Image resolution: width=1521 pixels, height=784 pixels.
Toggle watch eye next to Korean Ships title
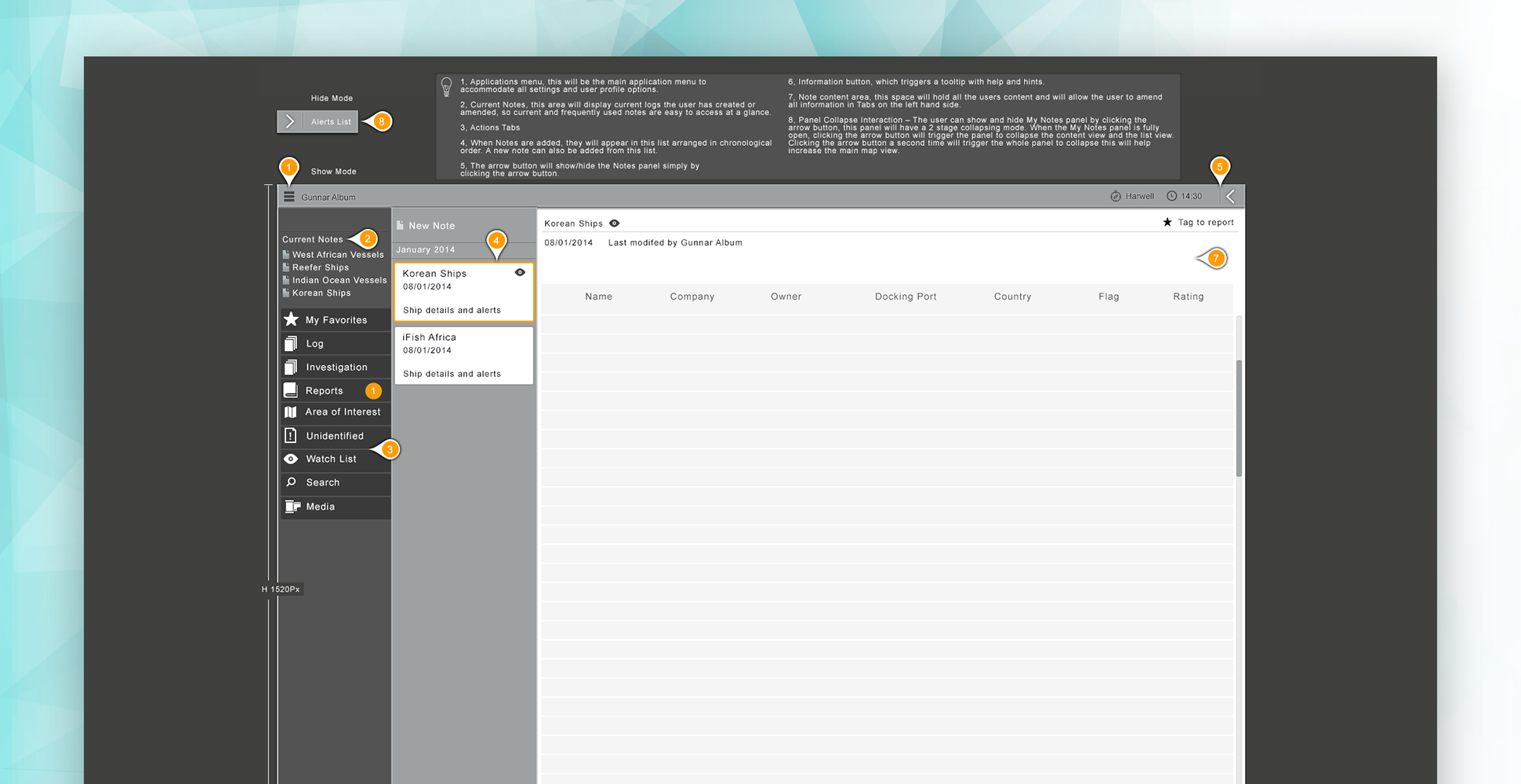[615, 223]
